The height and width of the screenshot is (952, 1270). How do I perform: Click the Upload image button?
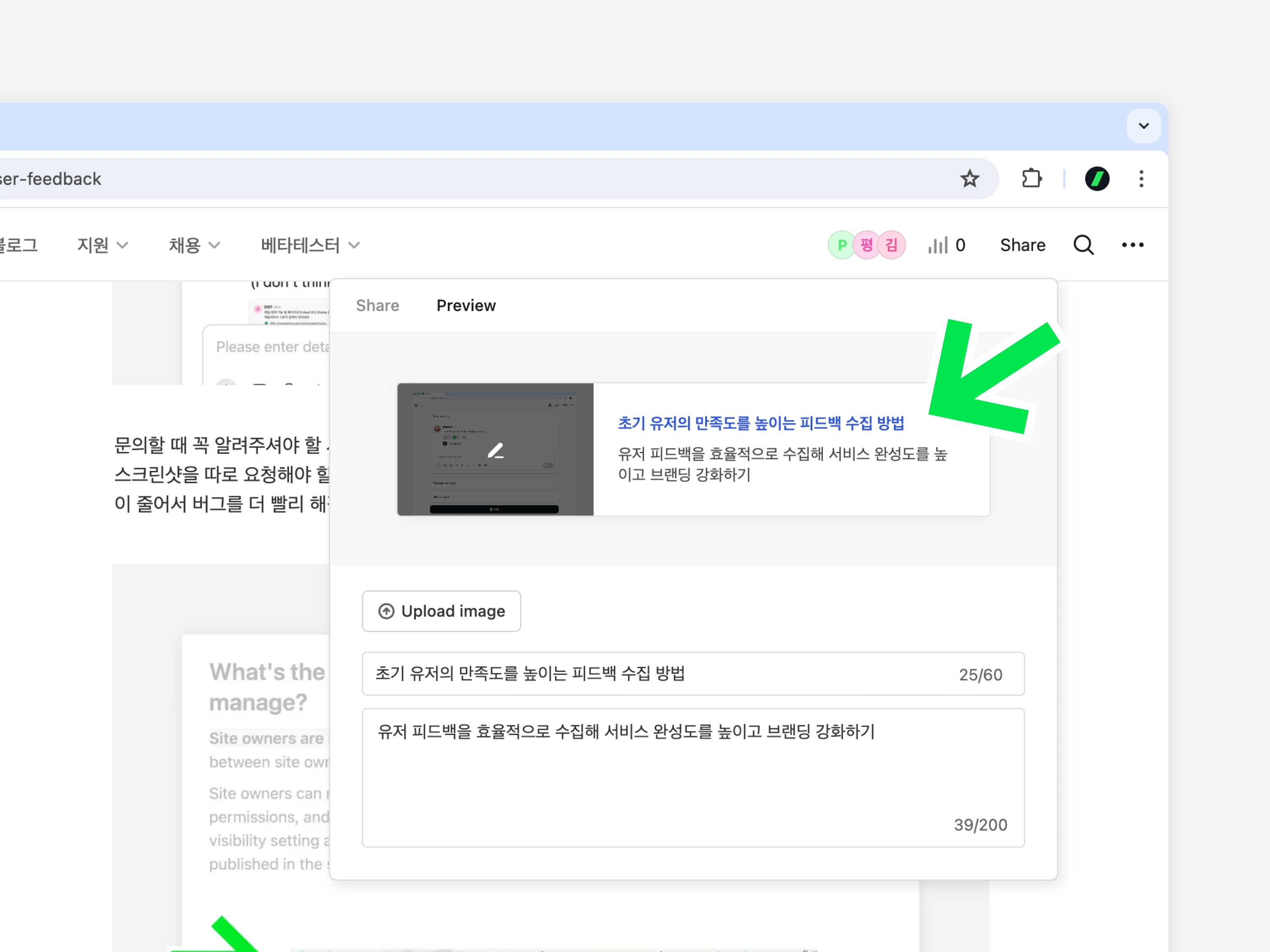point(441,612)
